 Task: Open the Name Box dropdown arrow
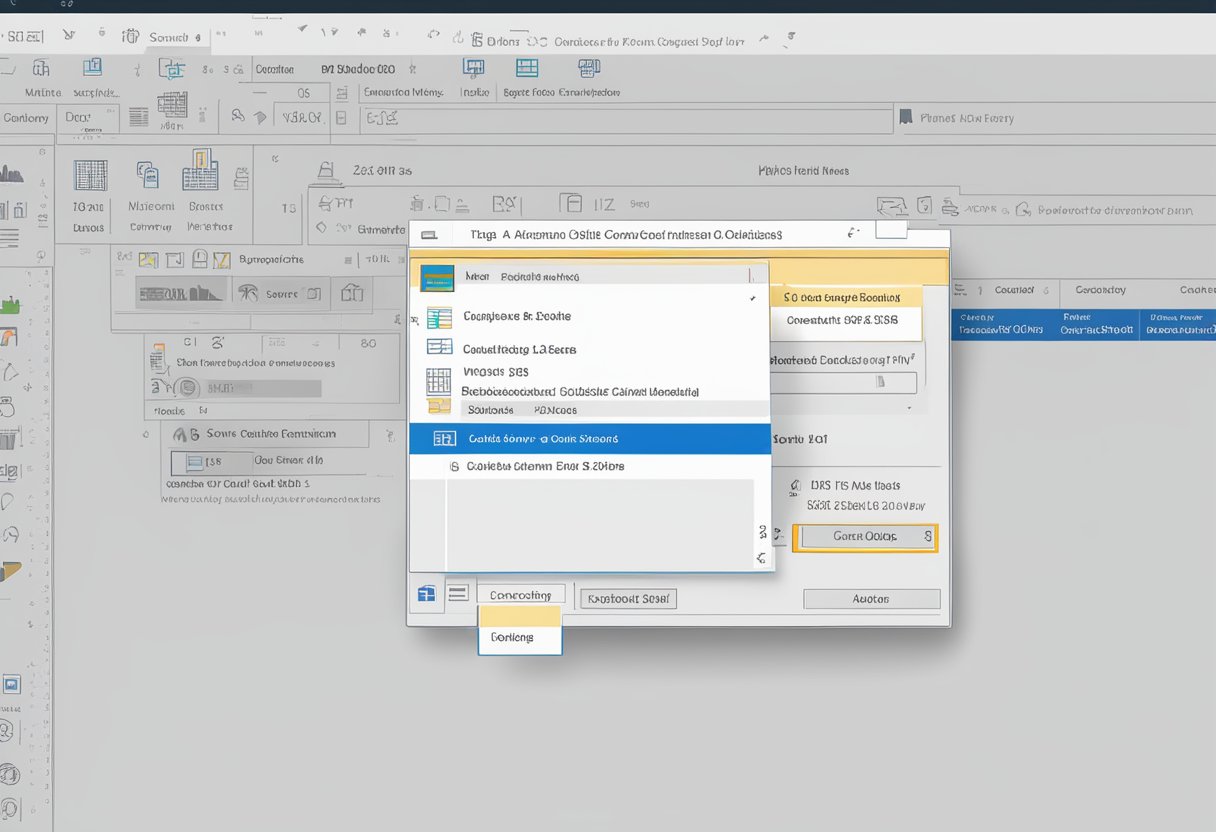pos(260,118)
